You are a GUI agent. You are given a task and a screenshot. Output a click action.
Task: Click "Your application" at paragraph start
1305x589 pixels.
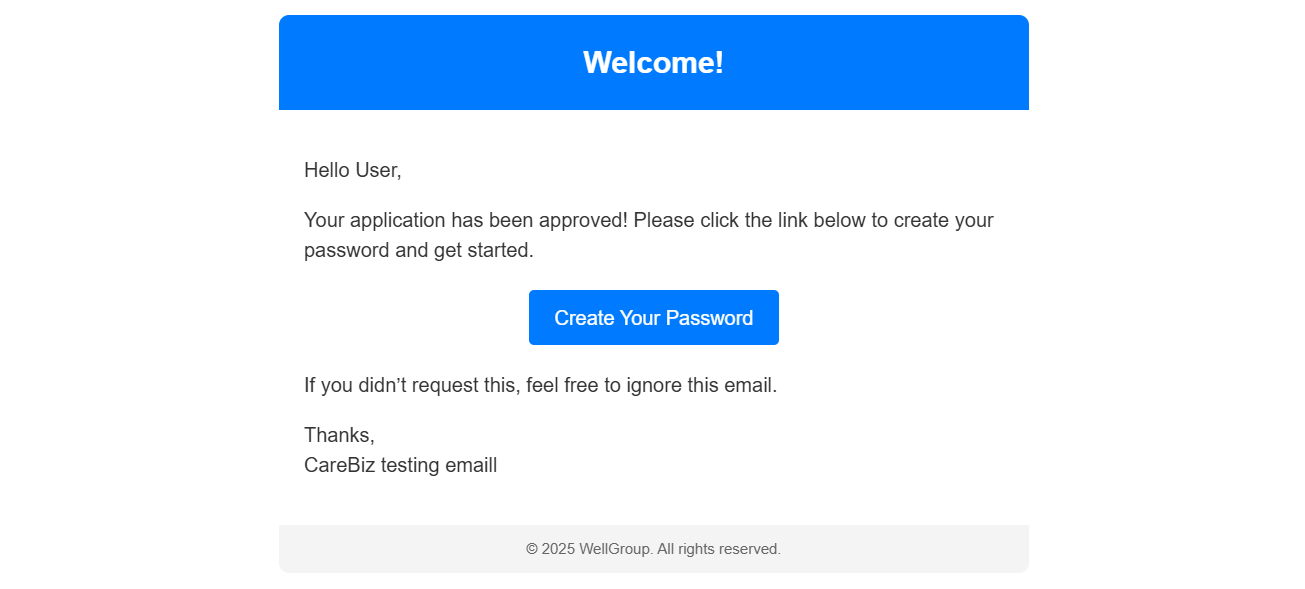click(375, 221)
